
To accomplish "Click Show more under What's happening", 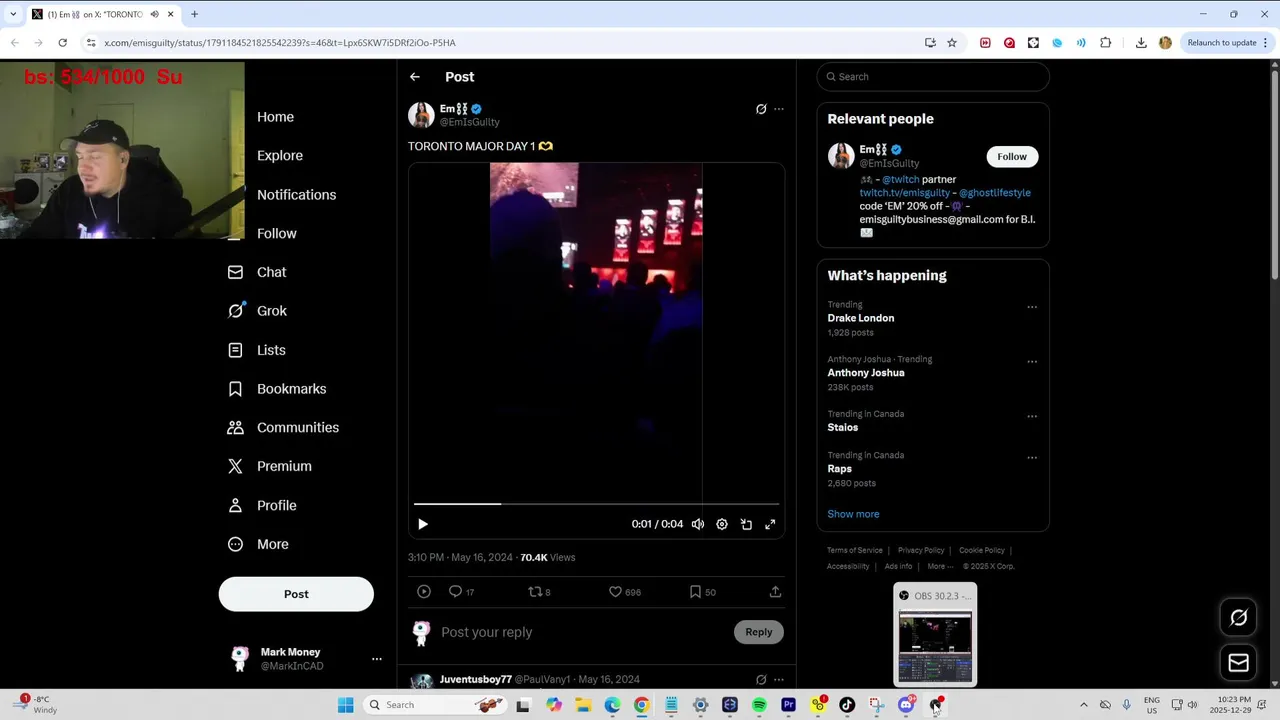I will click(x=853, y=514).
